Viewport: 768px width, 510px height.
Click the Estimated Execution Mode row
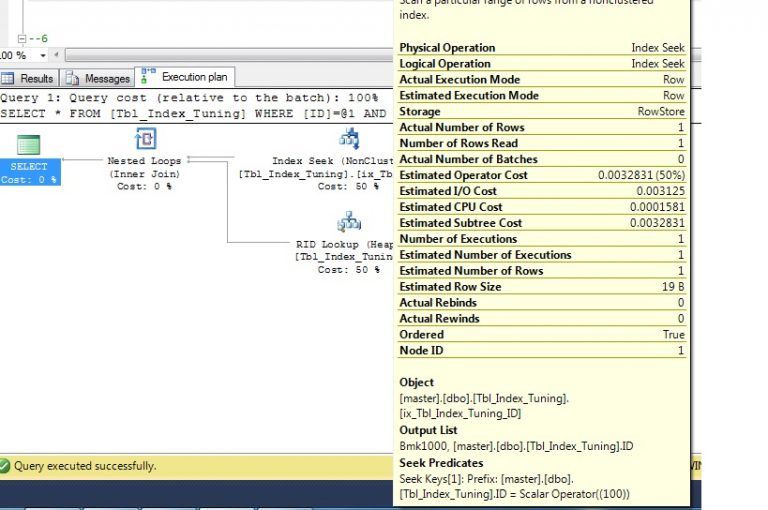click(x=542, y=96)
